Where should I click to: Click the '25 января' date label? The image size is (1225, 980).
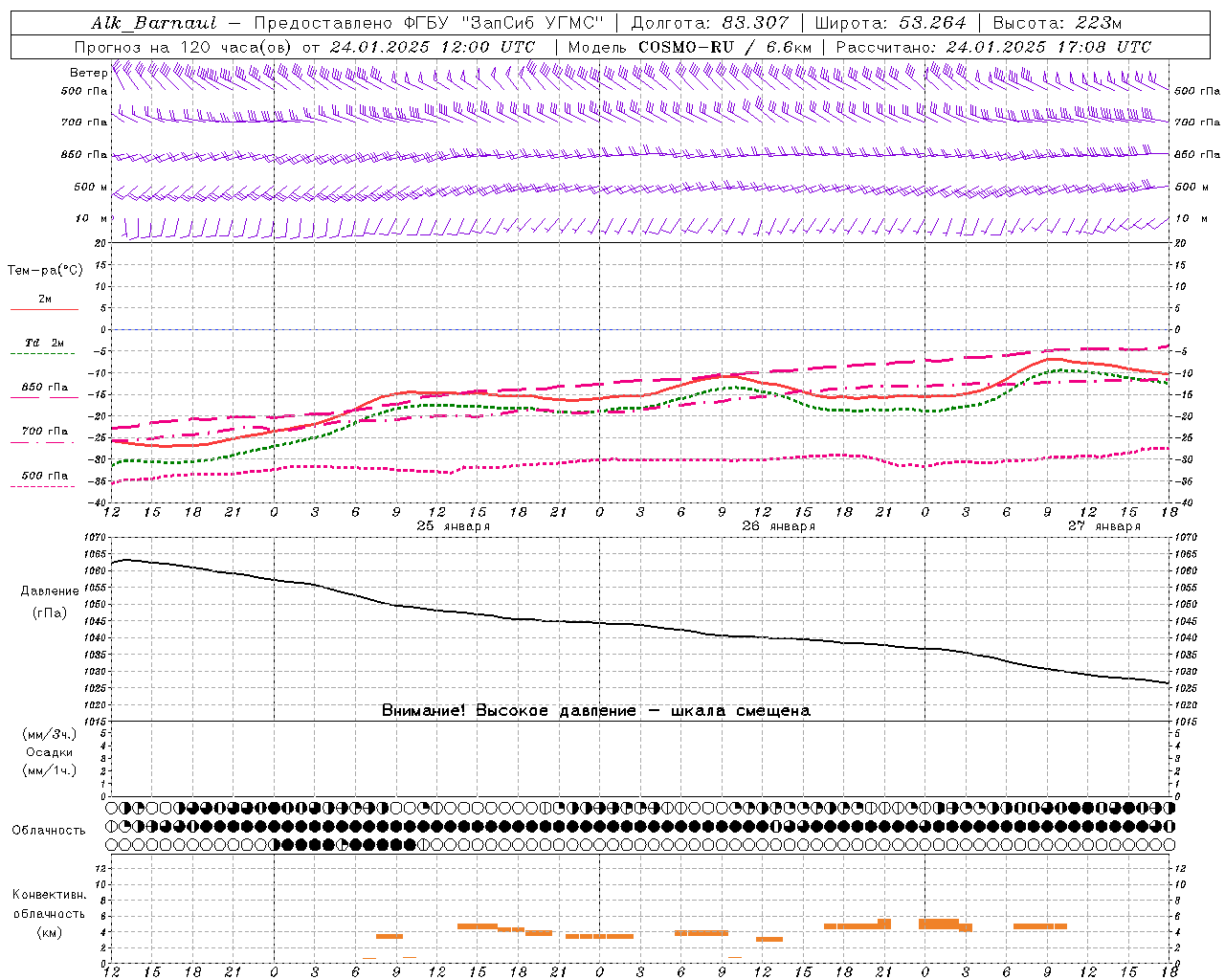click(x=454, y=526)
